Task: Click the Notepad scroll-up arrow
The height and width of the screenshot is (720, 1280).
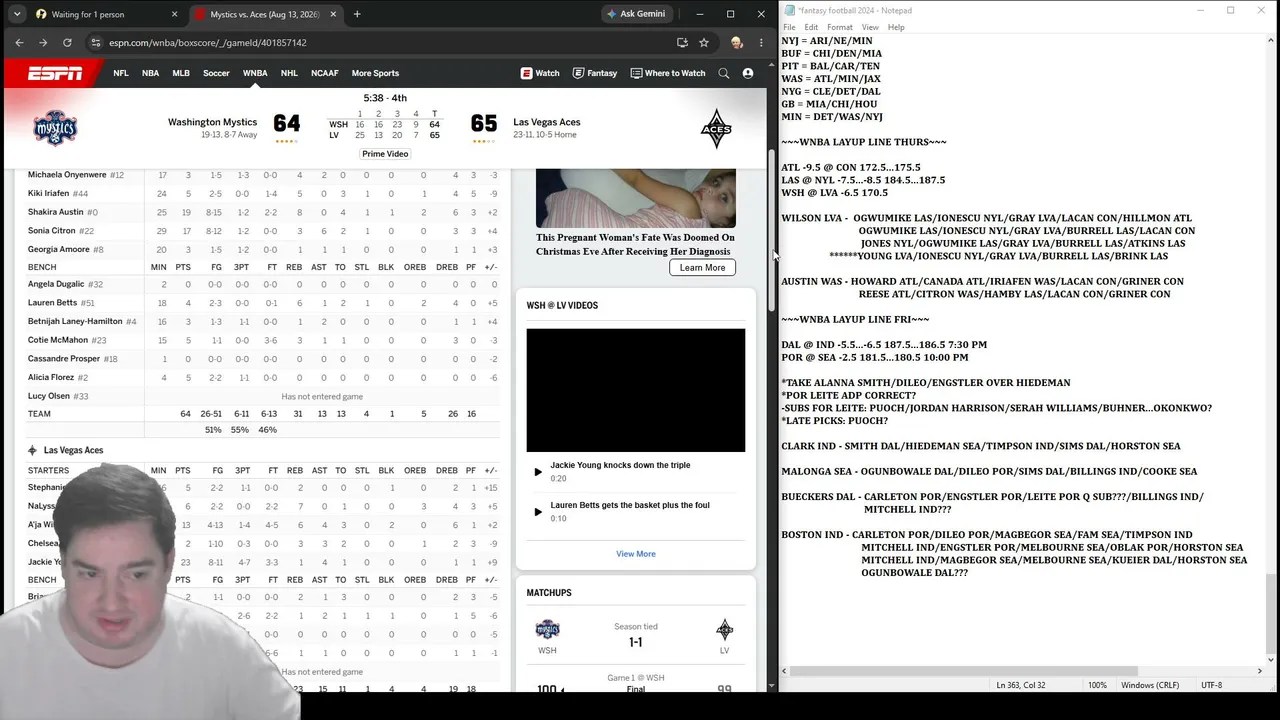Action: coord(1271,41)
